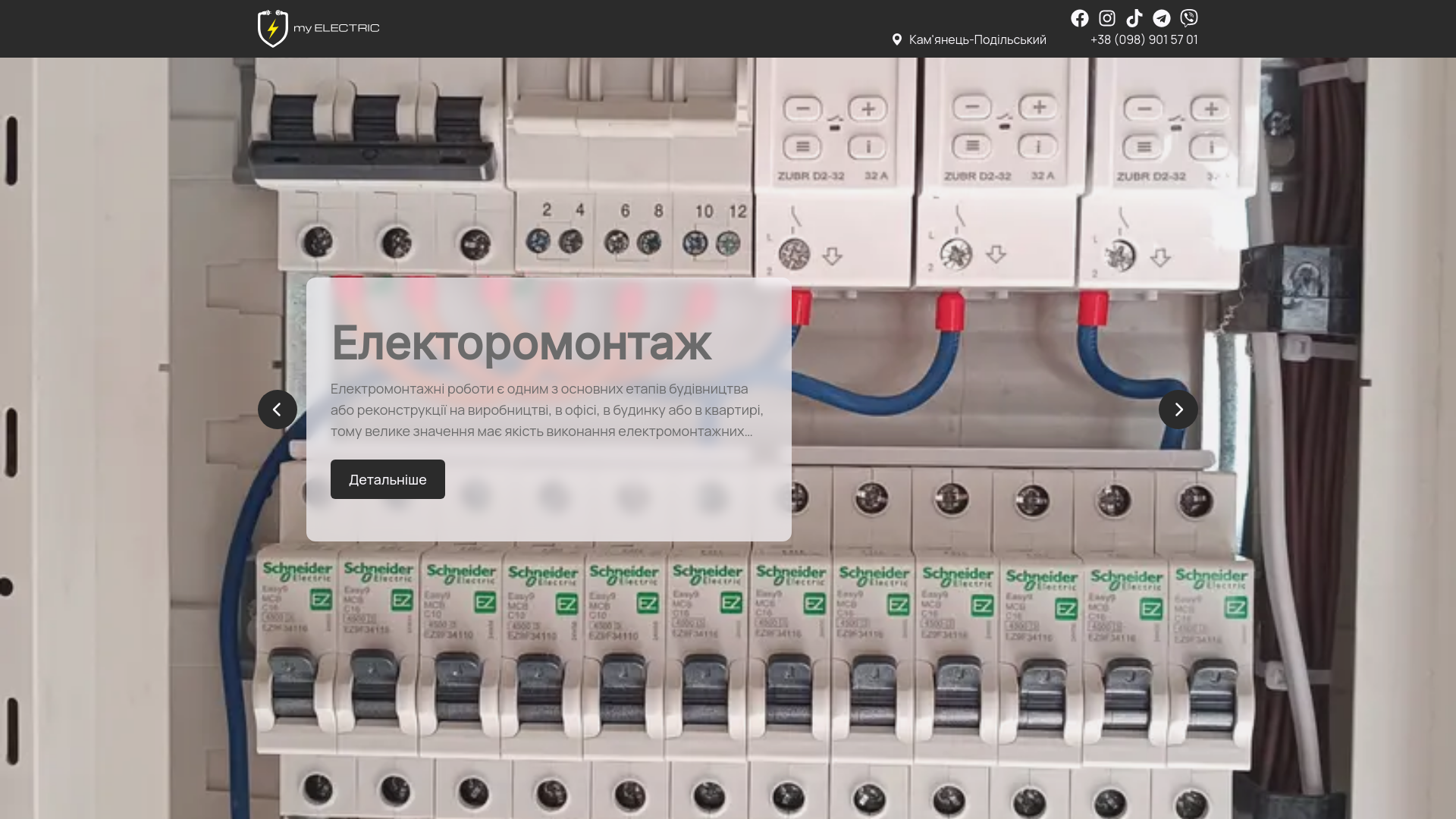Image resolution: width=1456 pixels, height=819 pixels.
Task: Go to the next slide arrow
Action: point(1178,409)
